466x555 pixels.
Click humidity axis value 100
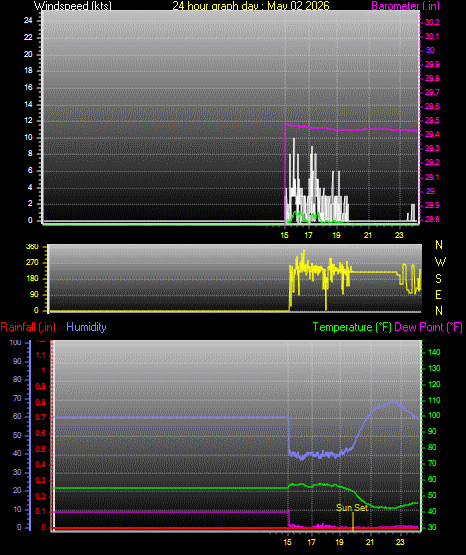pos(16,342)
